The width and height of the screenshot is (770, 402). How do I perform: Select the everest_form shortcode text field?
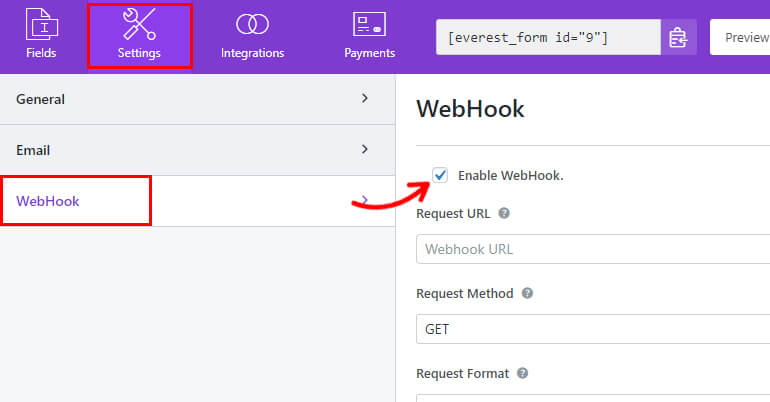548,37
